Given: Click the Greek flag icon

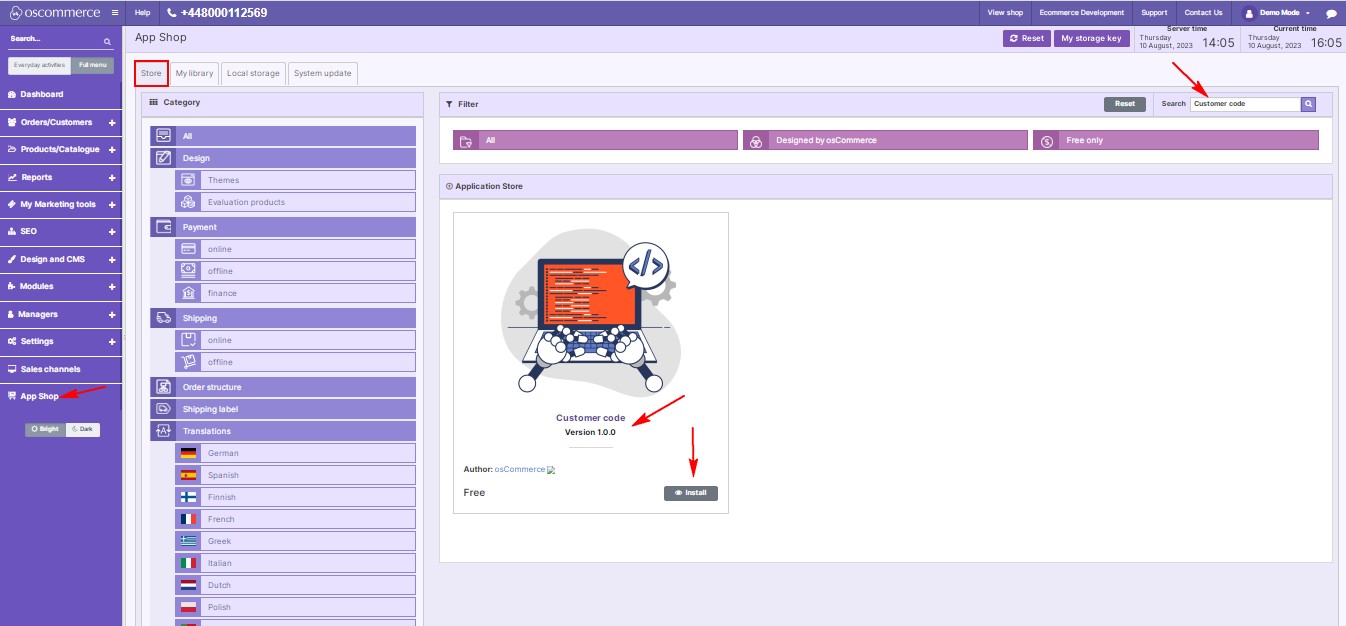Looking at the screenshot, I should [x=188, y=541].
